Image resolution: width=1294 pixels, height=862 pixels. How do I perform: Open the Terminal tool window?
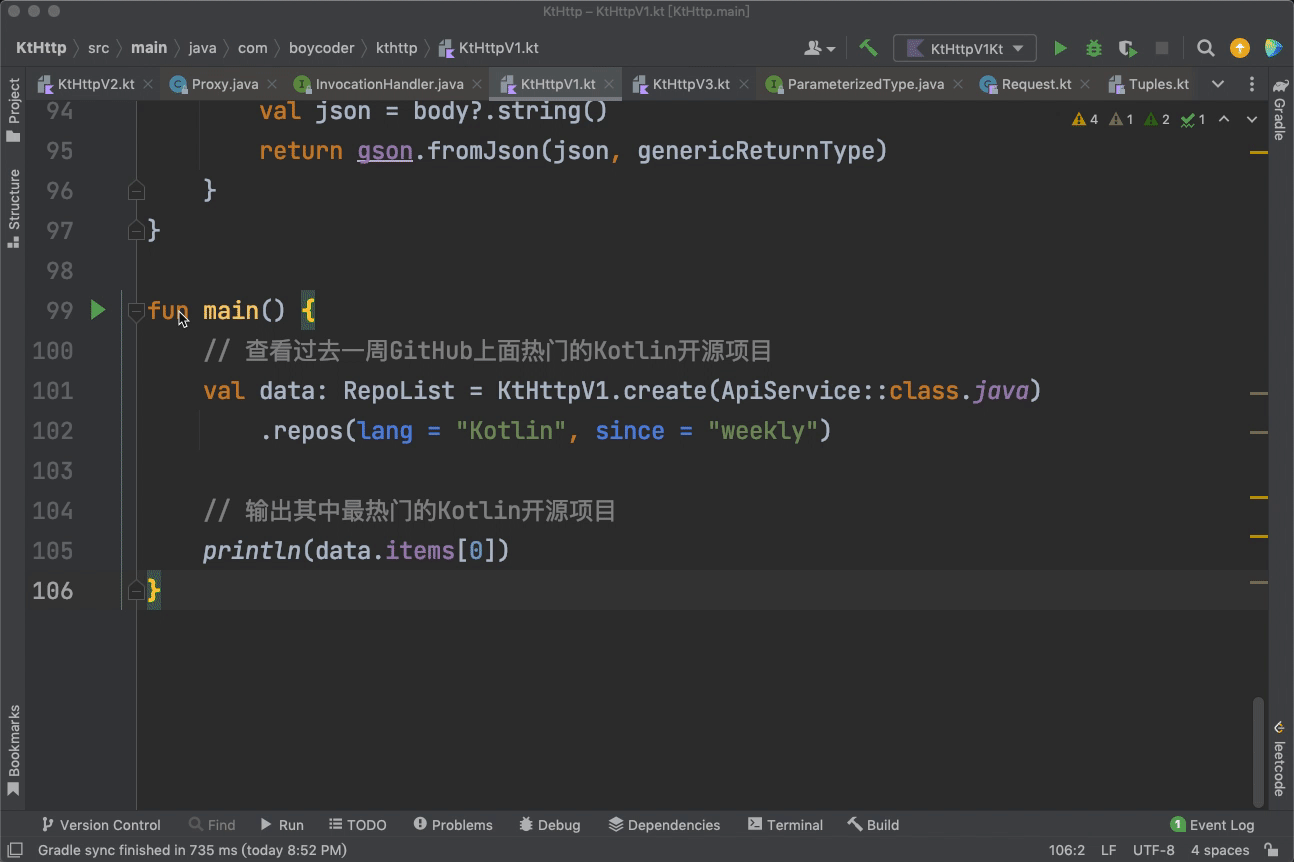(785, 825)
